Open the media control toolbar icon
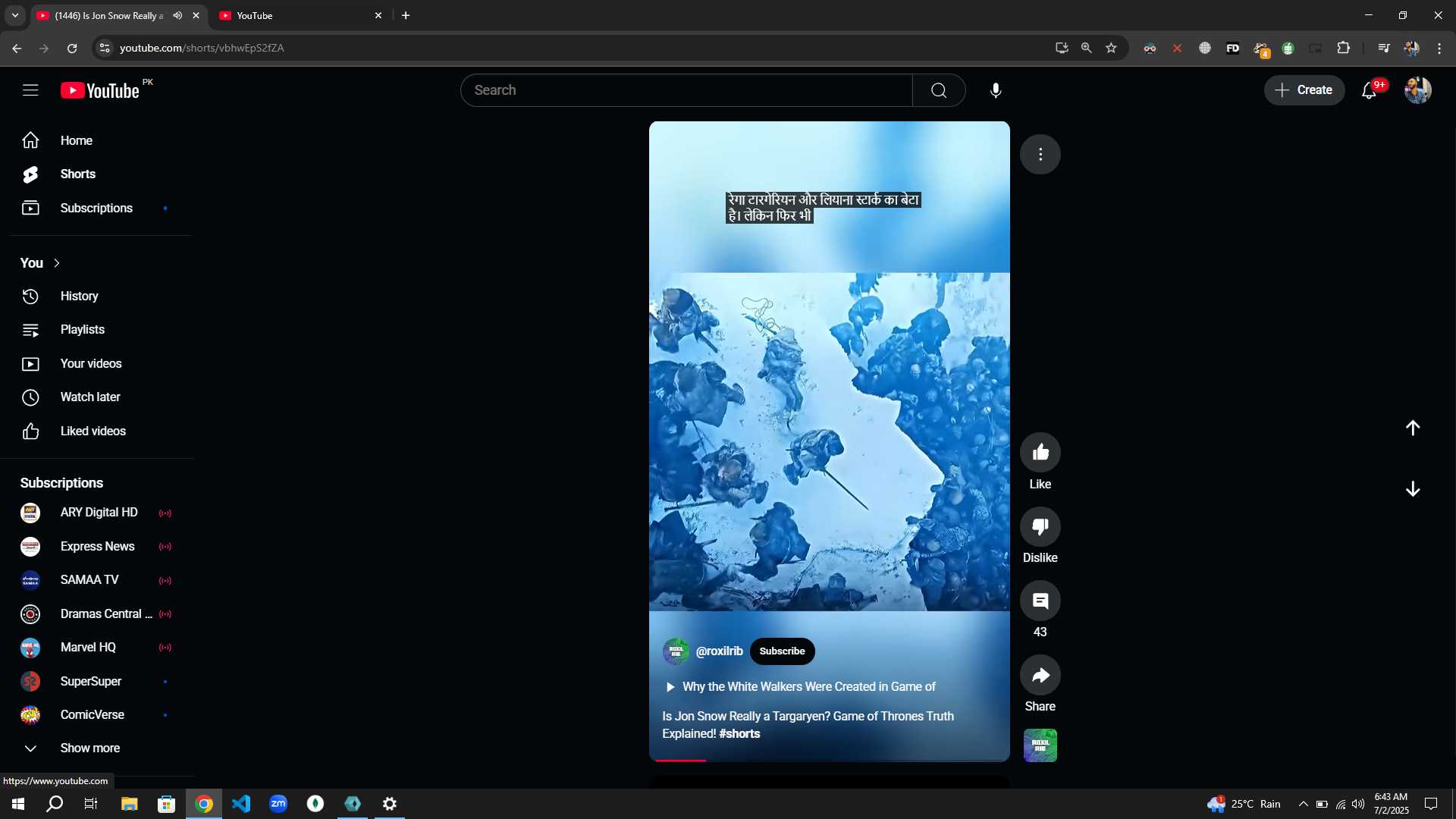This screenshot has height=819, width=1456. [1384, 48]
